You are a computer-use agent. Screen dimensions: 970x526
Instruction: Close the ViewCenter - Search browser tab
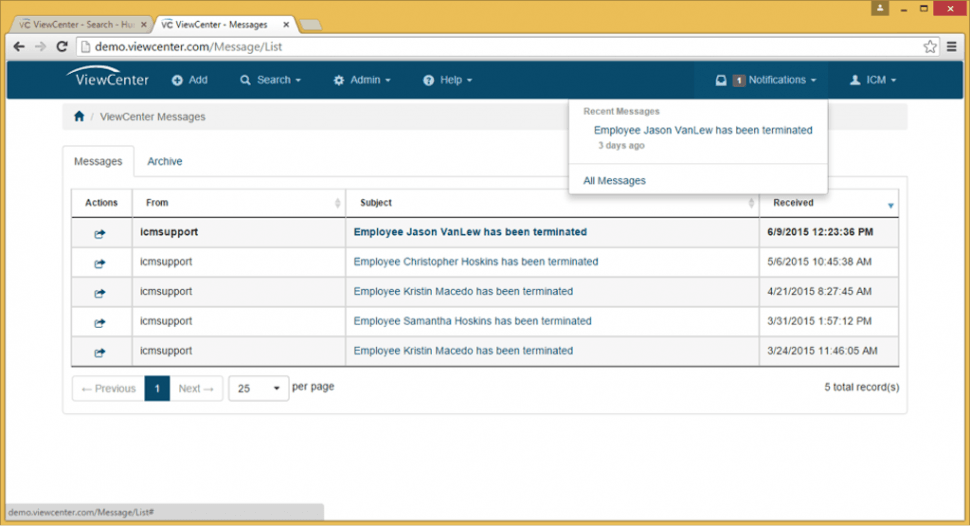pos(144,25)
